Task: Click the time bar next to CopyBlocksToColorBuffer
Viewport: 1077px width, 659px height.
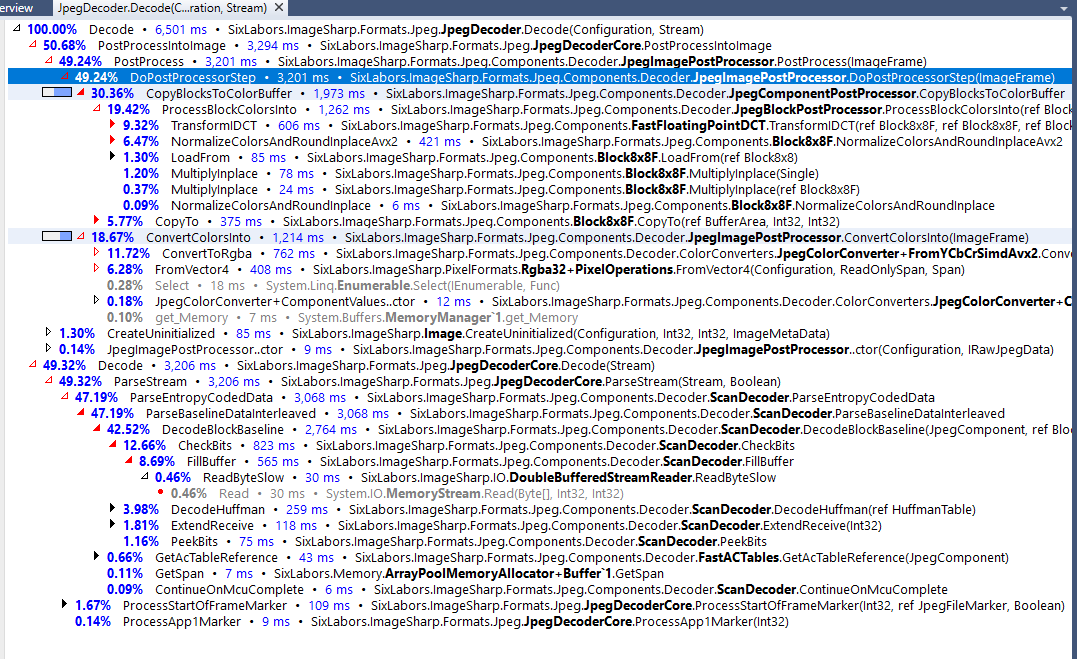Action: 56,92
